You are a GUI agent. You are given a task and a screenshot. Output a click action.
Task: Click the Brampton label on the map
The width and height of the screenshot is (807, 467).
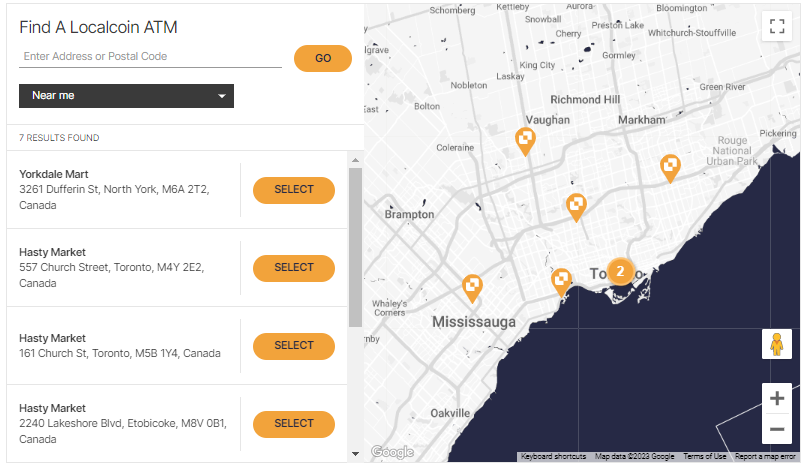409,215
